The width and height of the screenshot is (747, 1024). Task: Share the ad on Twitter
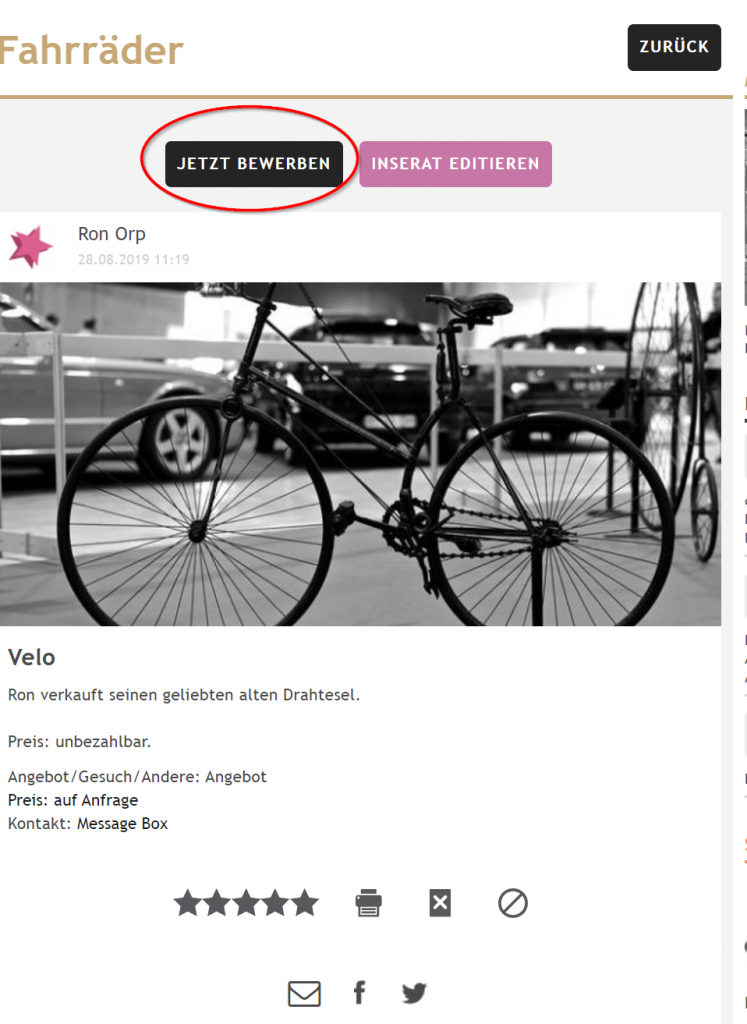(414, 994)
